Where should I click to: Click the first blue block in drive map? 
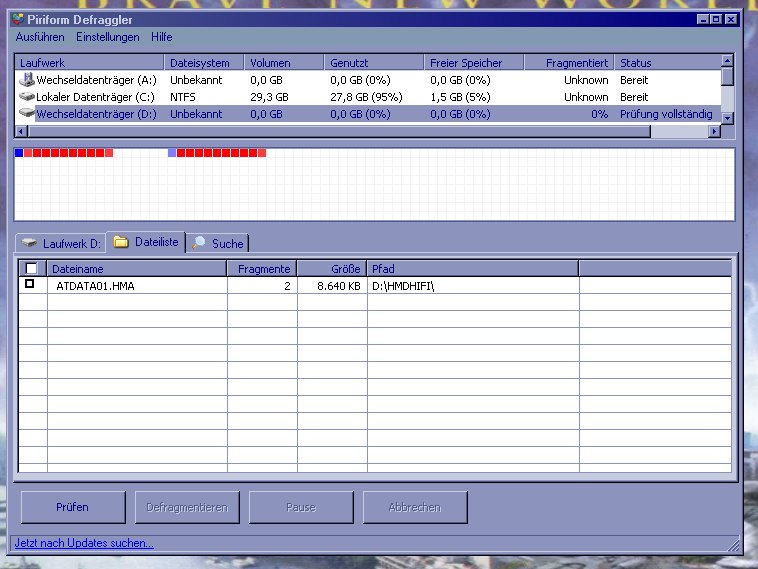pyautogui.click(x=19, y=153)
